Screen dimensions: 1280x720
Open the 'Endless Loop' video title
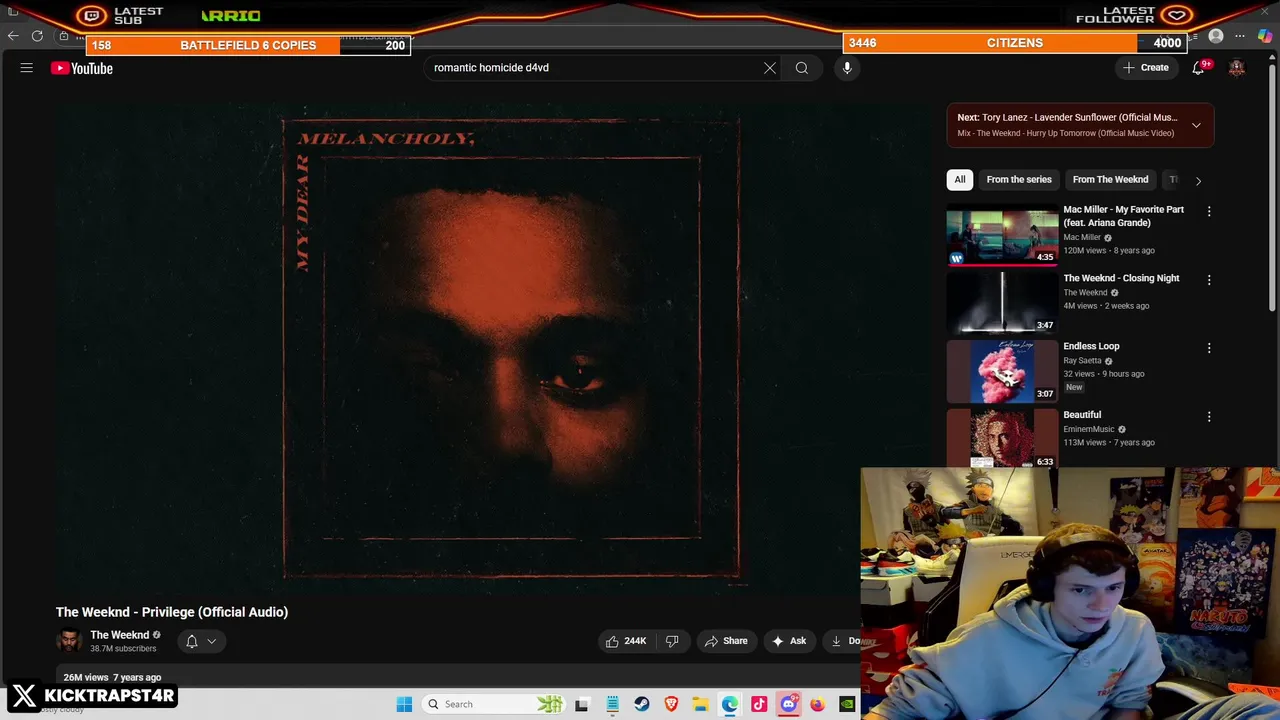click(1091, 346)
